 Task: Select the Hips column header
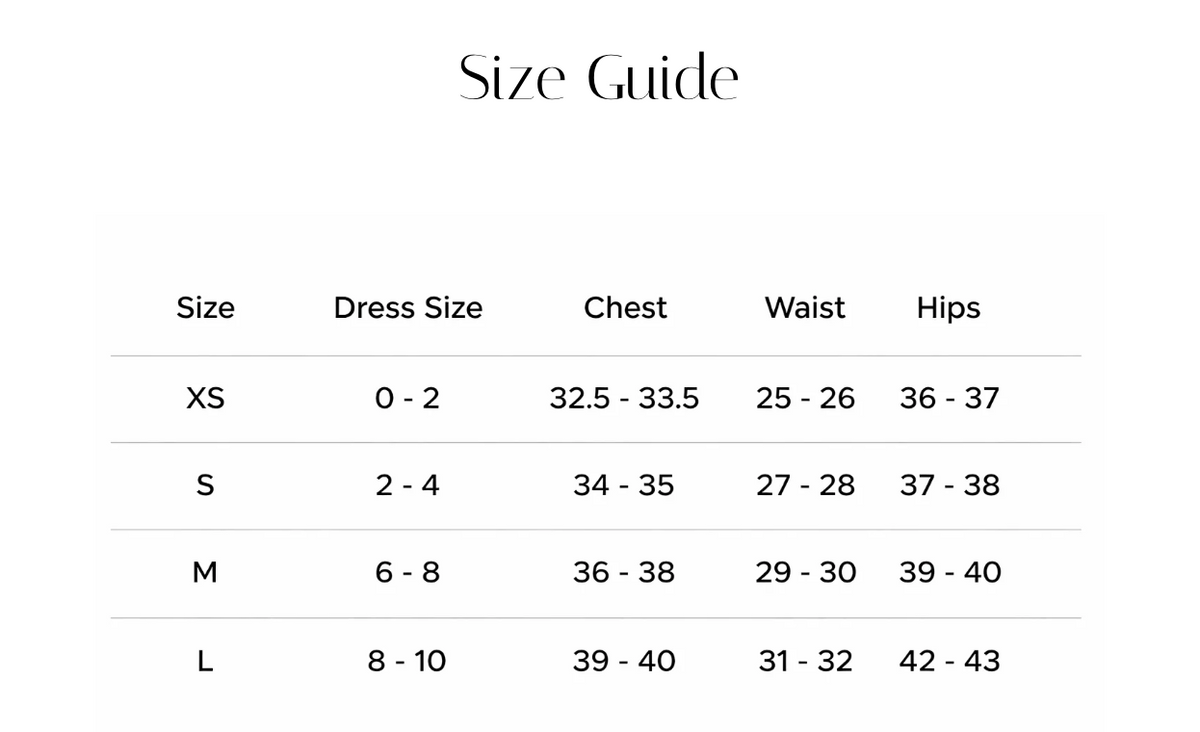click(x=948, y=309)
